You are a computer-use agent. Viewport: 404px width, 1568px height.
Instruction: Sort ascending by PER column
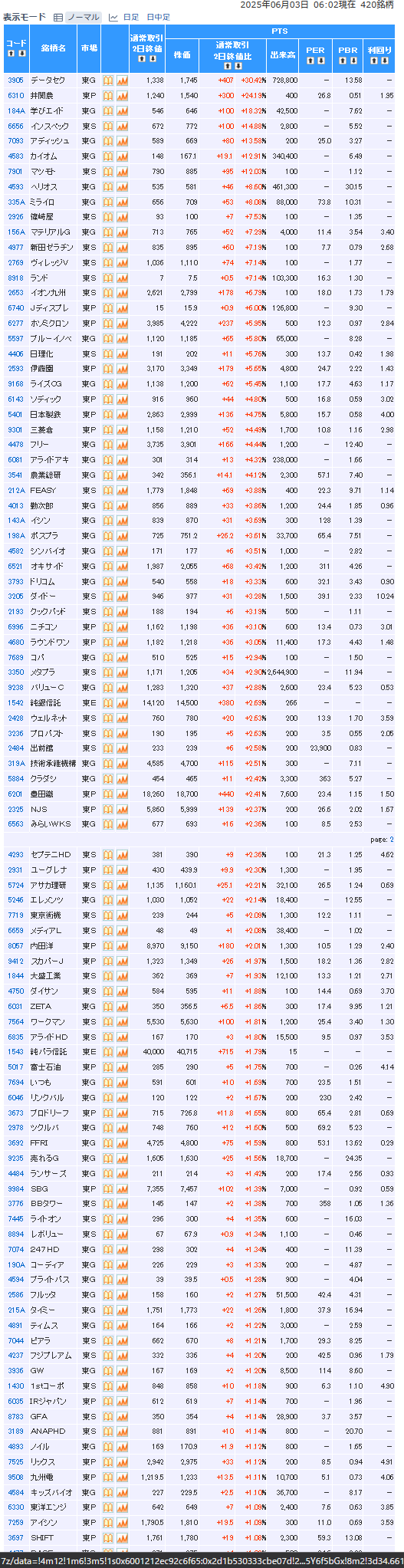tap(310, 59)
